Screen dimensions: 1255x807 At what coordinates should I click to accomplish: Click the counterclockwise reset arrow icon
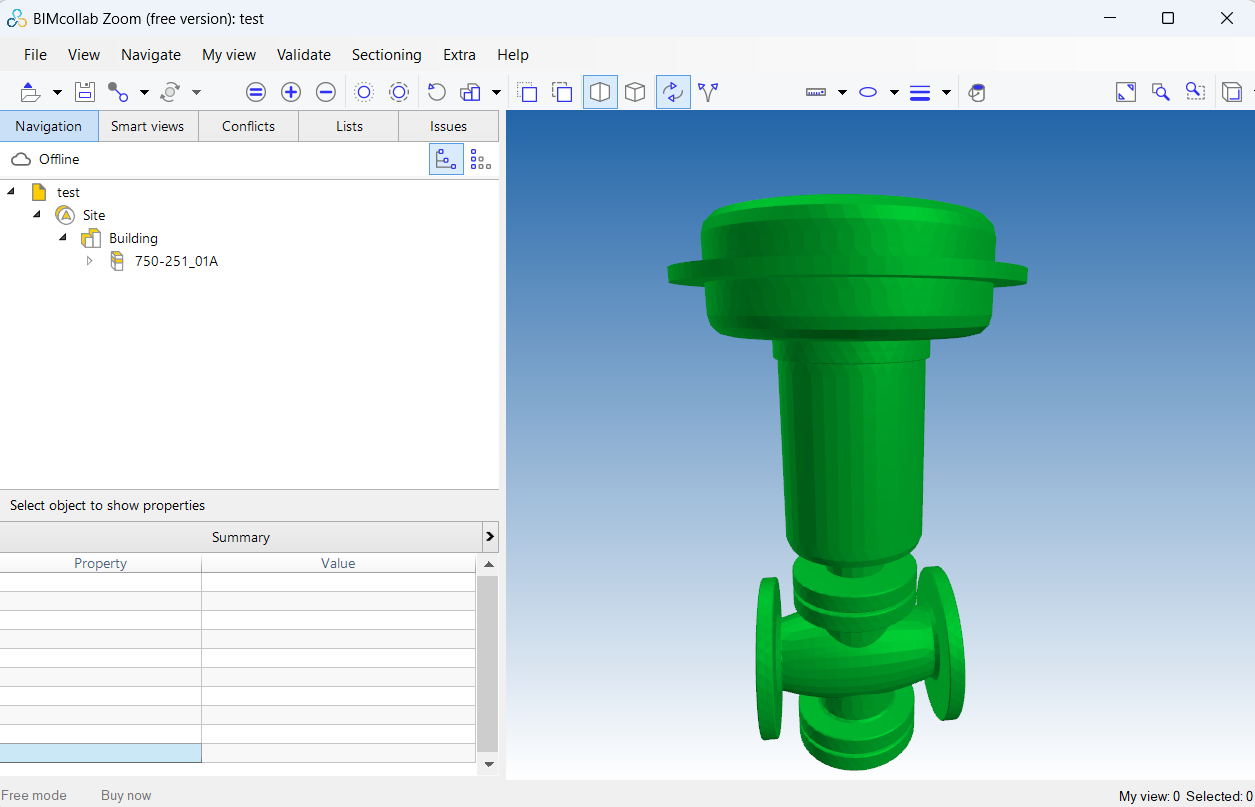(436, 92)
